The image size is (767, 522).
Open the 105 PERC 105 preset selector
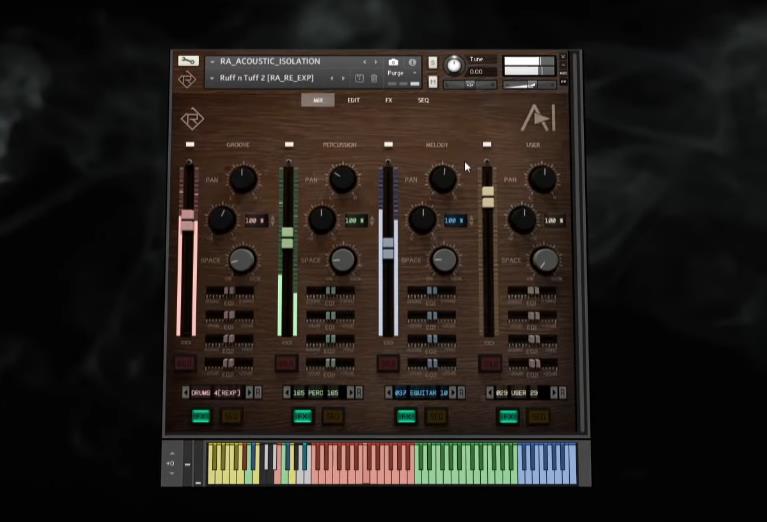pos(319,392)
